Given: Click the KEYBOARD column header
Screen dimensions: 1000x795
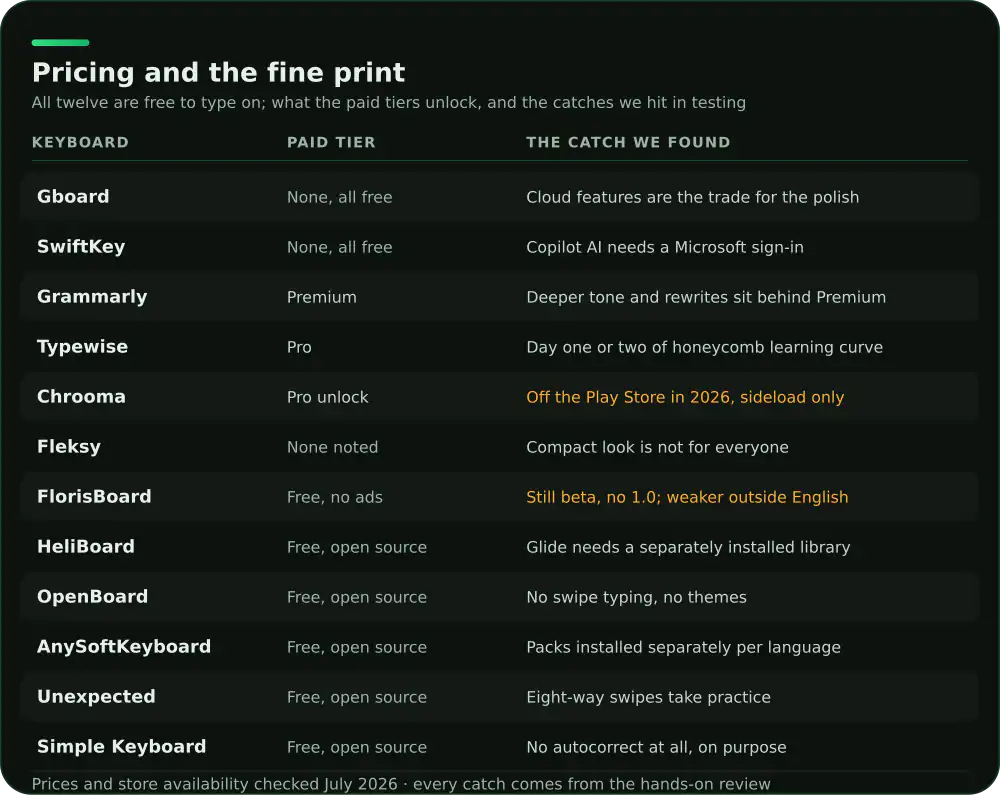Looking at the screenshot, I should coord(80,142).
